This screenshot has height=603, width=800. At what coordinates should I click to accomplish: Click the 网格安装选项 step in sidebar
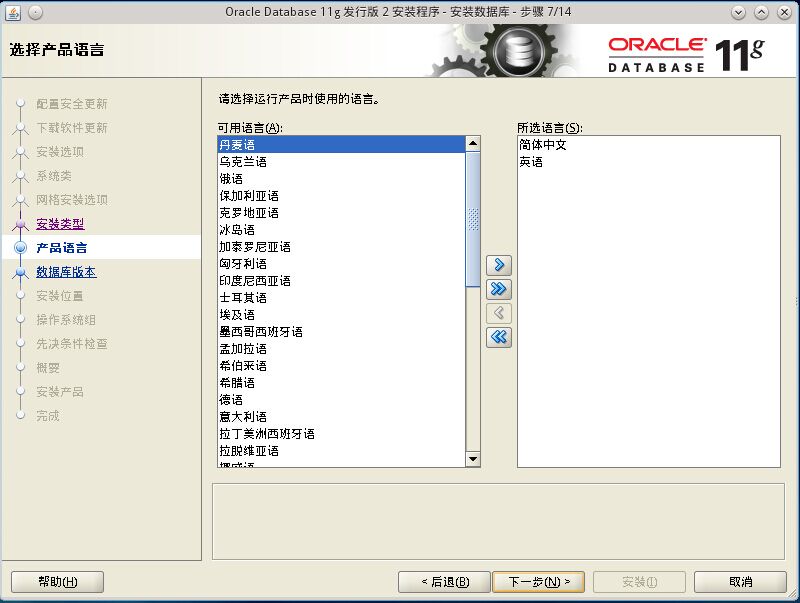[x=72, y=200]
